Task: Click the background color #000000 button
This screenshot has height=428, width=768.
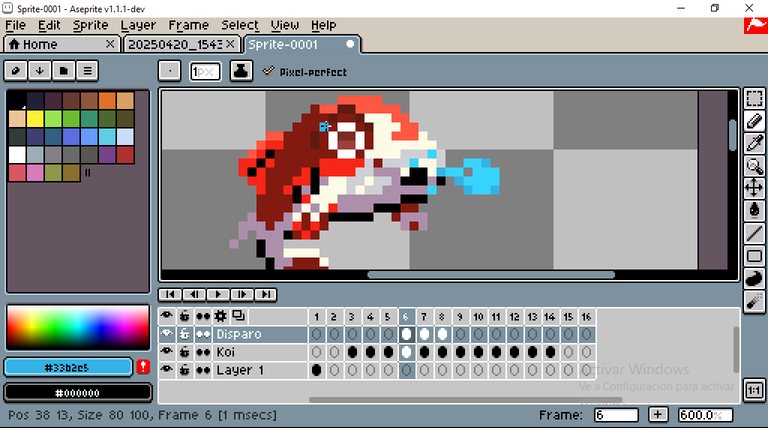Action: (x=78, y=393)
